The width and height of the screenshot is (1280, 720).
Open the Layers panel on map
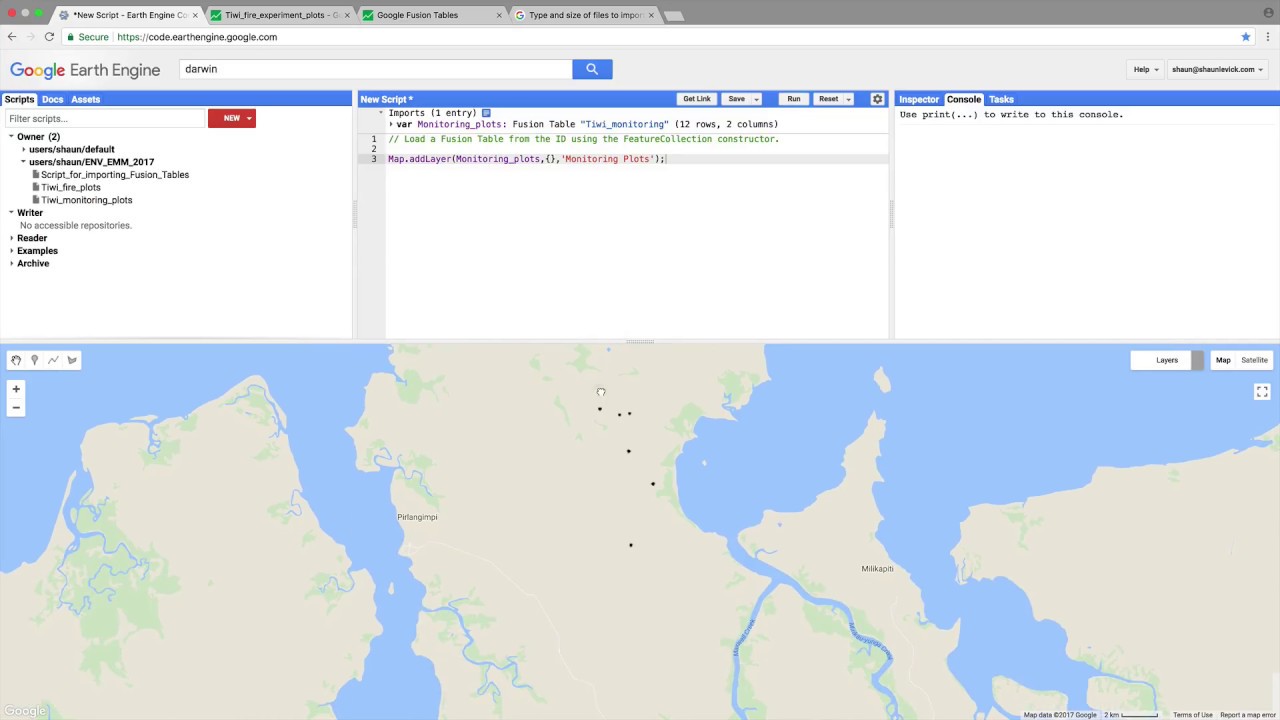1167,360
